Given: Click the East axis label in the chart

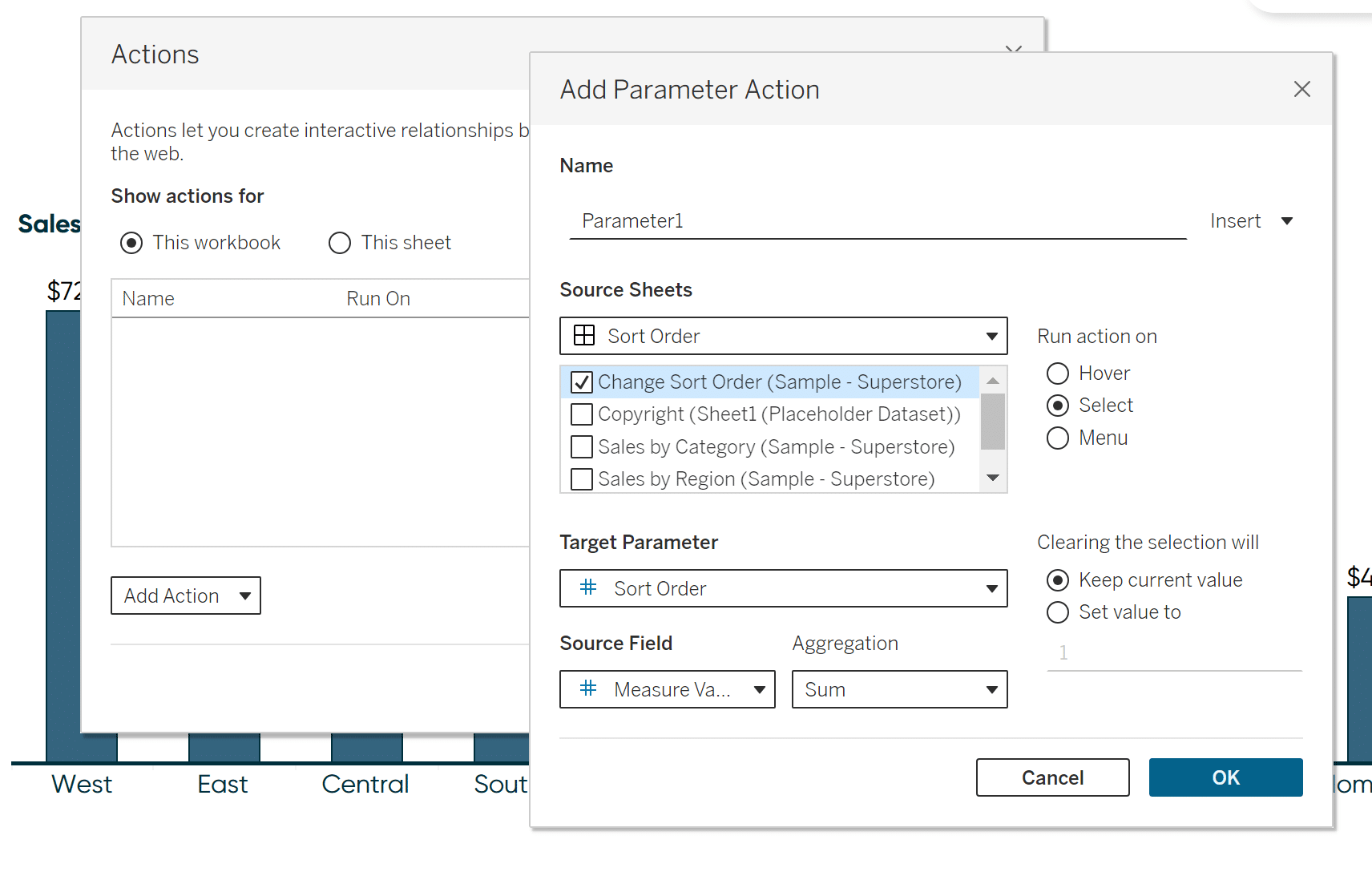Looking at the screenshot, I should tap(223, 784).
